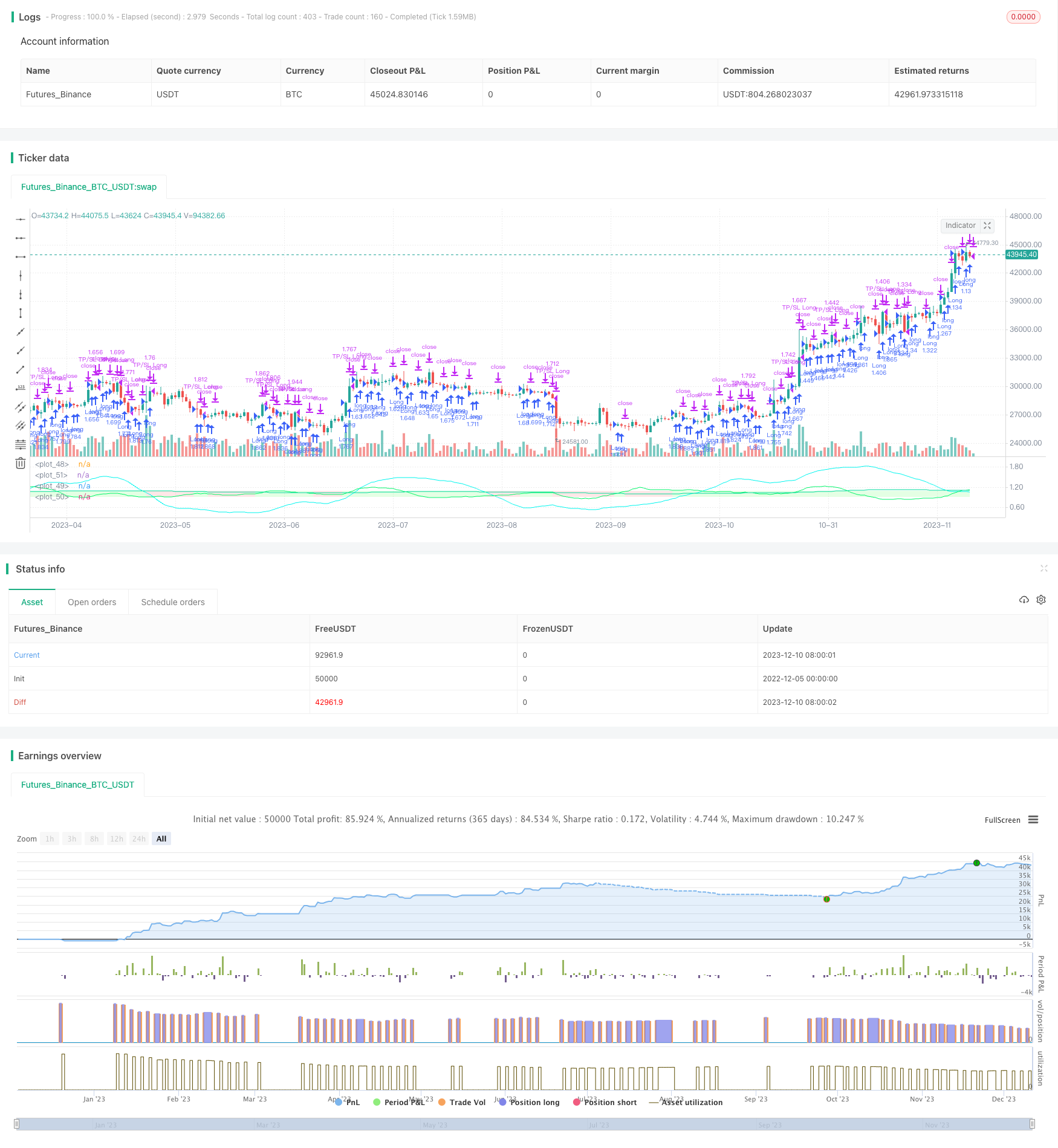Toggle Position short series in legend

[x=605, y=1102]
